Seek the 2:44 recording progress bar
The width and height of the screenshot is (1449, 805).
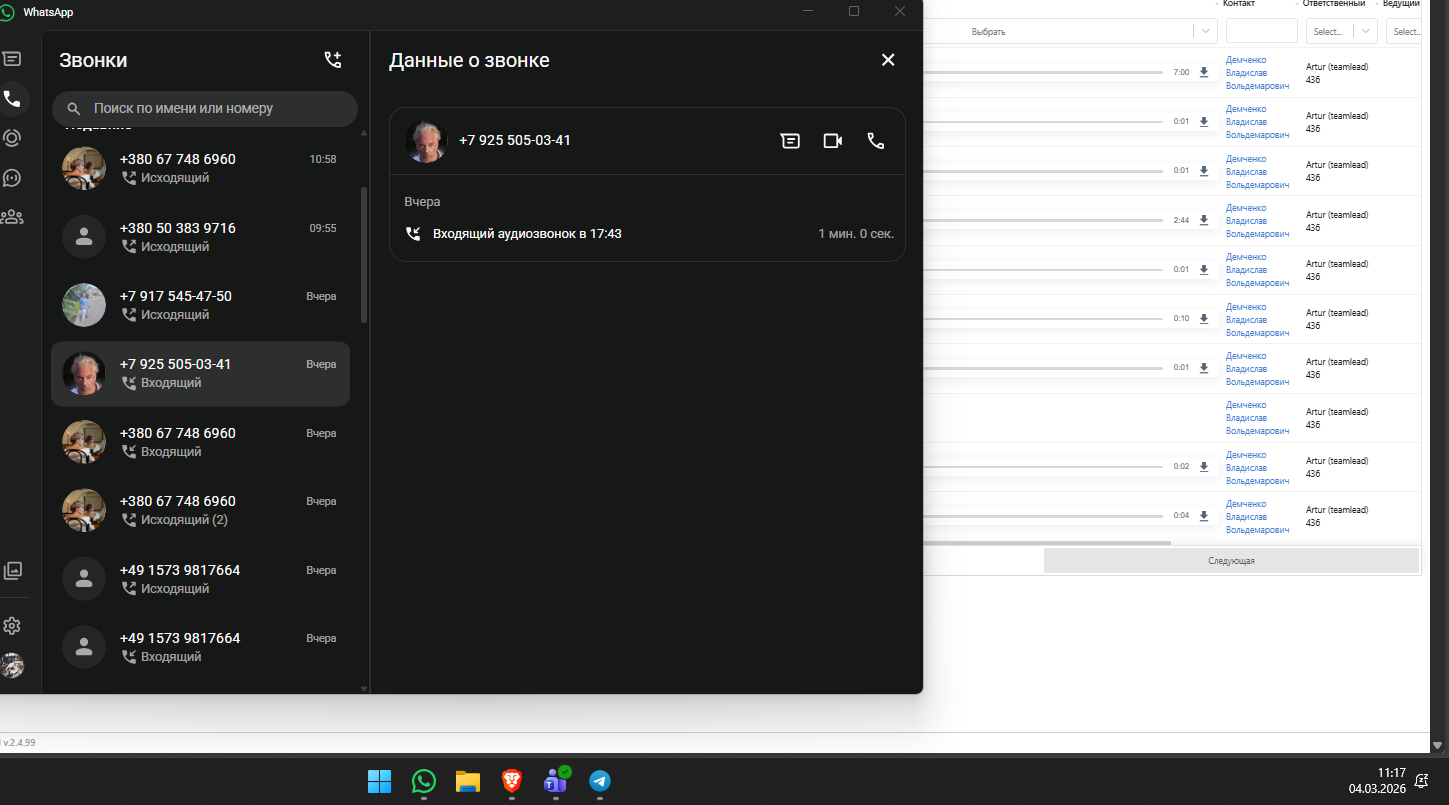click(1043, 220)
